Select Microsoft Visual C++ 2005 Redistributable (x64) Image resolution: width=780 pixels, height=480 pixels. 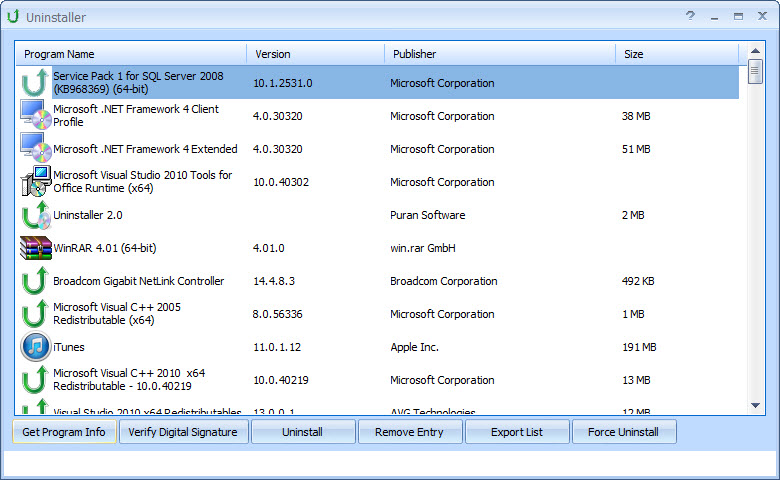point(117,313)
